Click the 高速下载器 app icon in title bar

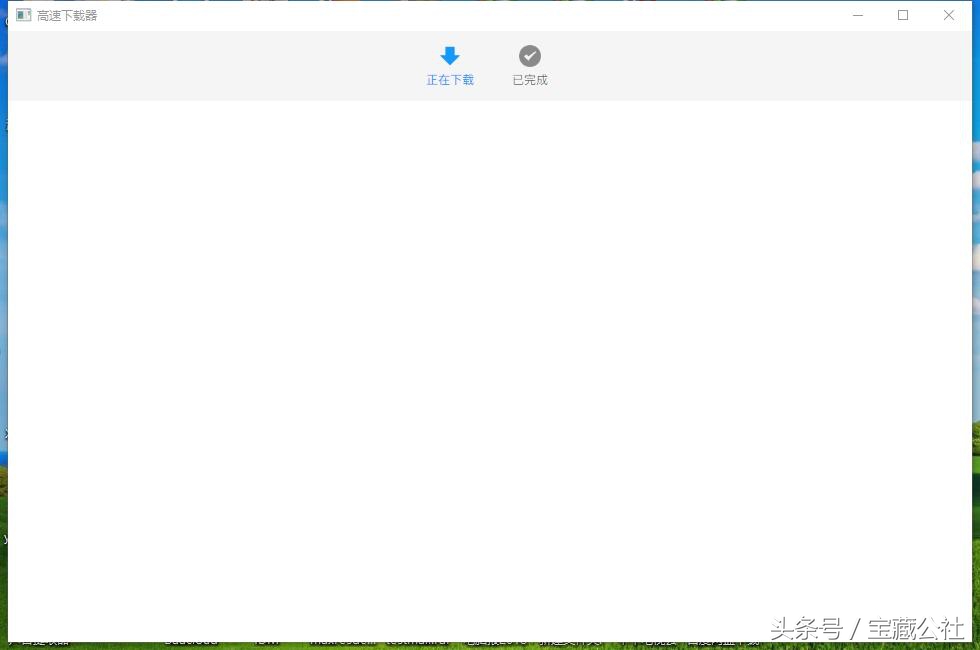23,15
